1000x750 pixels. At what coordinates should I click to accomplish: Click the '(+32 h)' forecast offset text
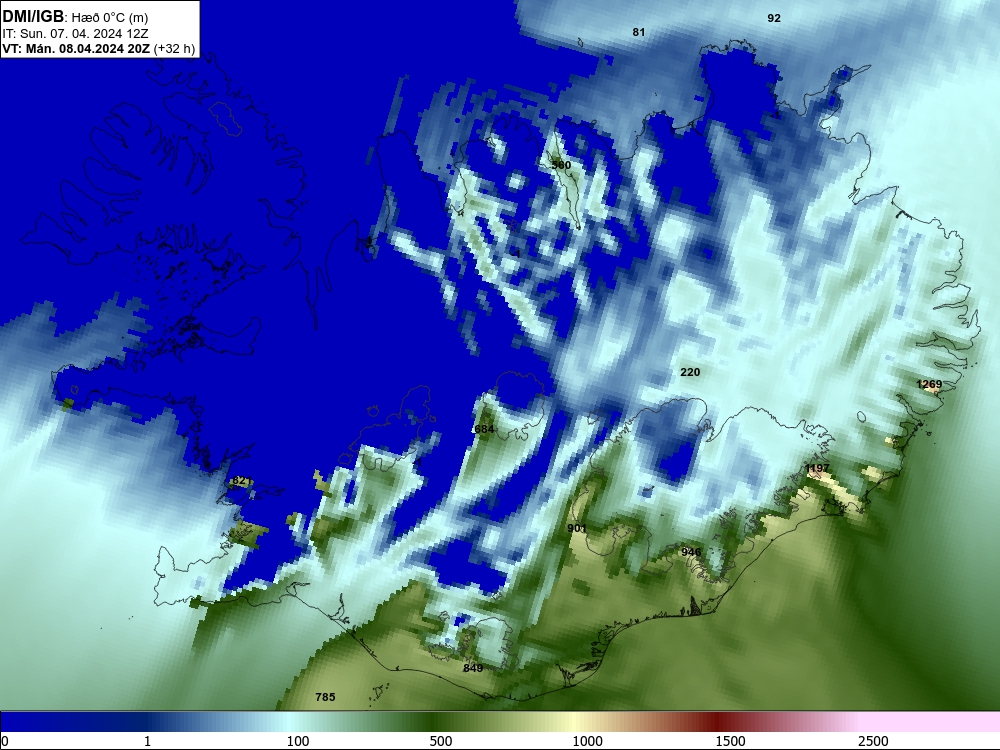pyautogui.click(x=174, y=48)
